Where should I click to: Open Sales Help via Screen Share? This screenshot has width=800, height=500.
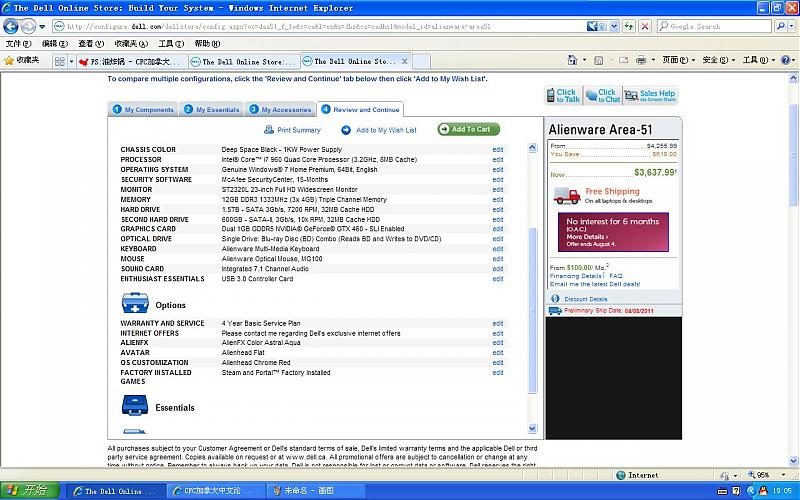[651, 95]
